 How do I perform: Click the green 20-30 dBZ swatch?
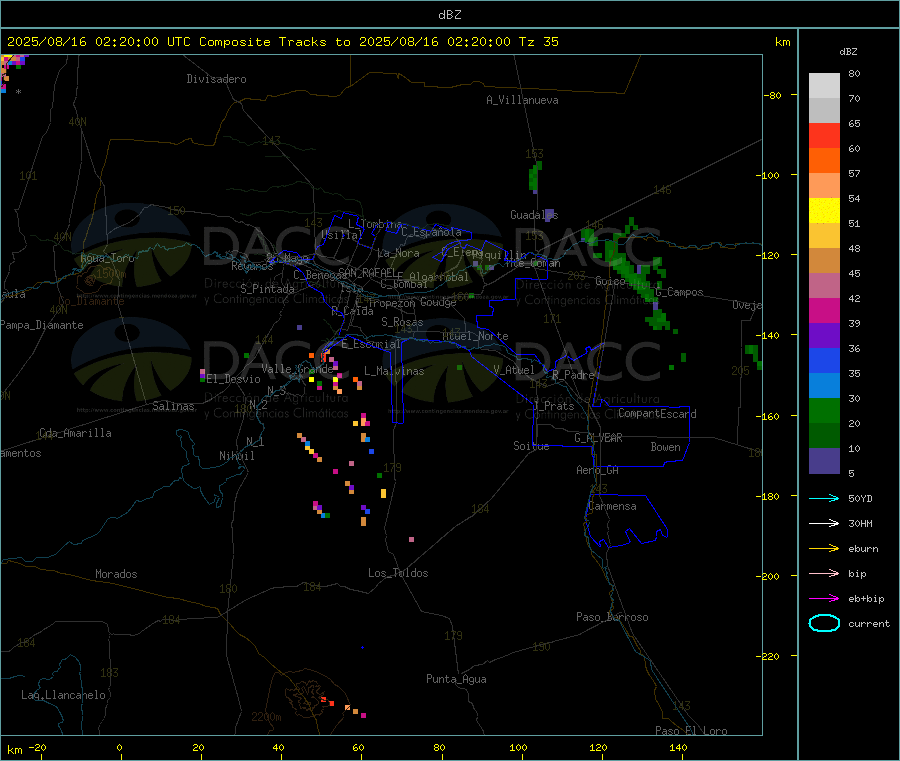(824, 410)
